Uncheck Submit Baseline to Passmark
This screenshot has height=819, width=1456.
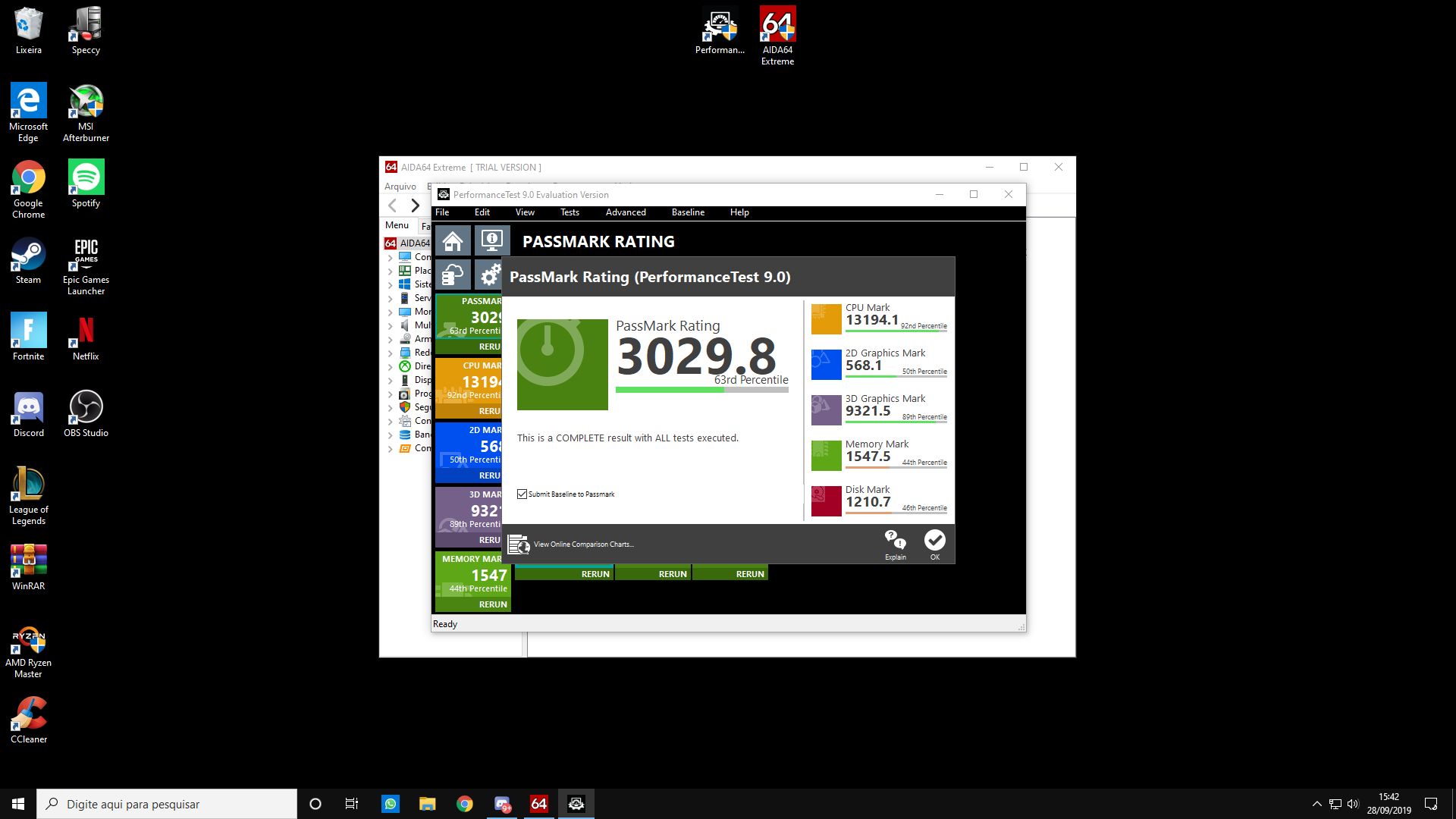[x=522, y=494]
